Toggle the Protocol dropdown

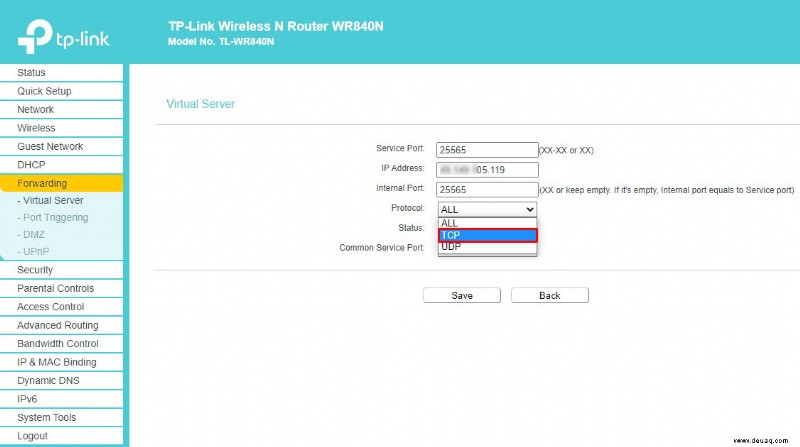point(487,209)
